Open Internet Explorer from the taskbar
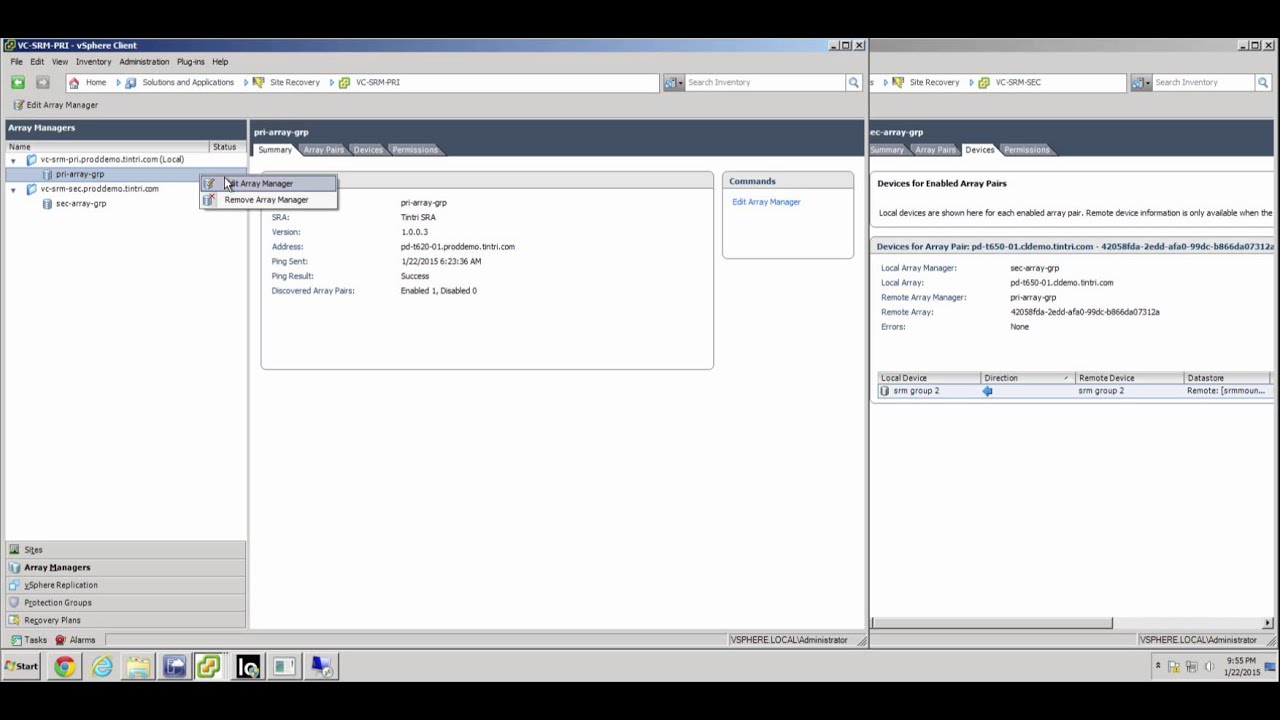The width and height of the screenshot is (1280, 720). click(102, 667)
